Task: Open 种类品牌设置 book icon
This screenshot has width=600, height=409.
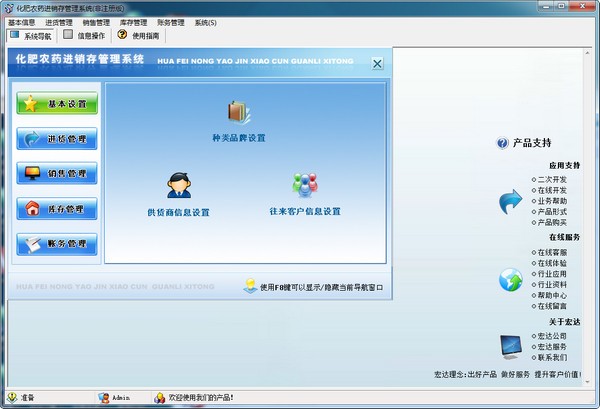Action: [x=239, y=112]
